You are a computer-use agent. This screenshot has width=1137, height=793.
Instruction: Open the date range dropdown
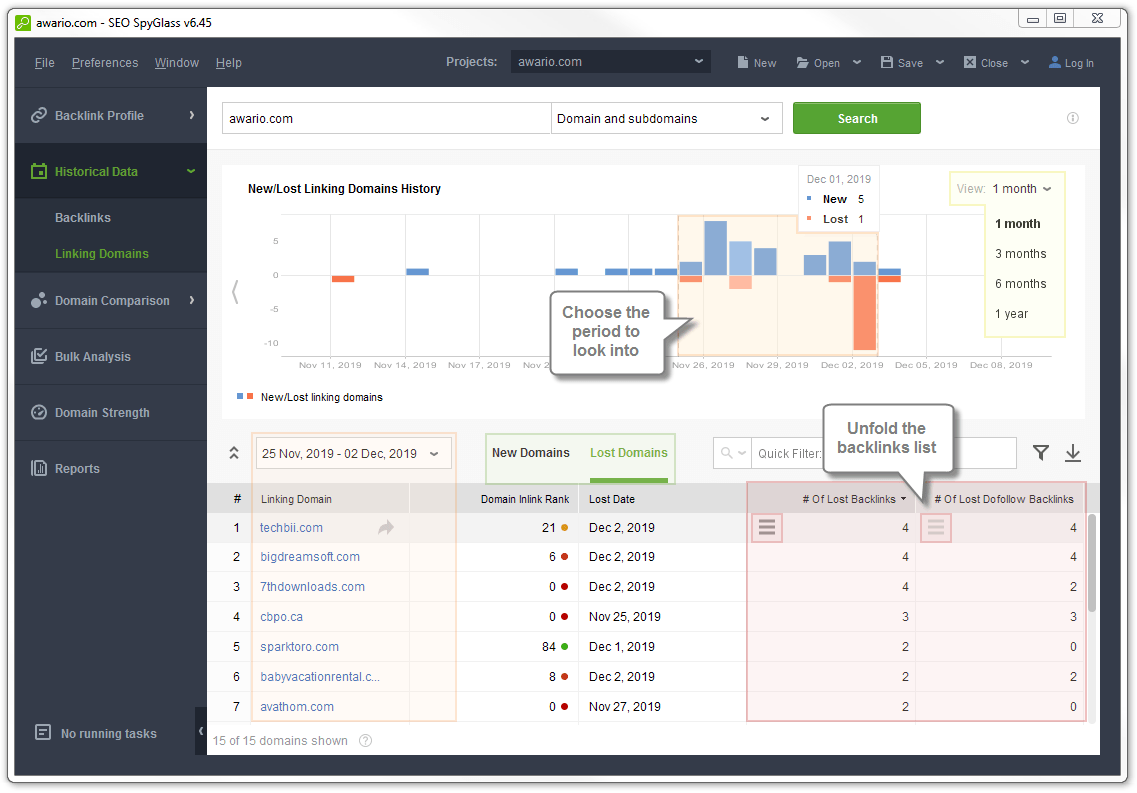(354, 453)
